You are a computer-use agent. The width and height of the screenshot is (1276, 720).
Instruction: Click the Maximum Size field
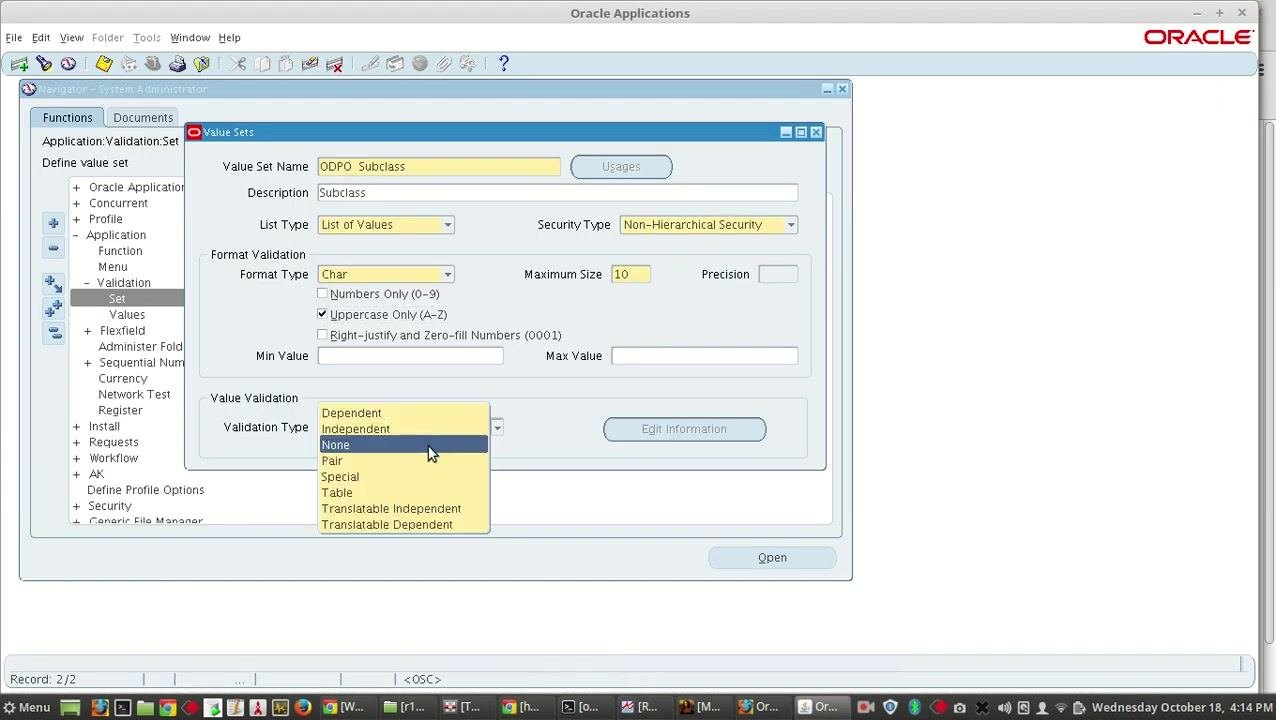click(x=631, y=275)
